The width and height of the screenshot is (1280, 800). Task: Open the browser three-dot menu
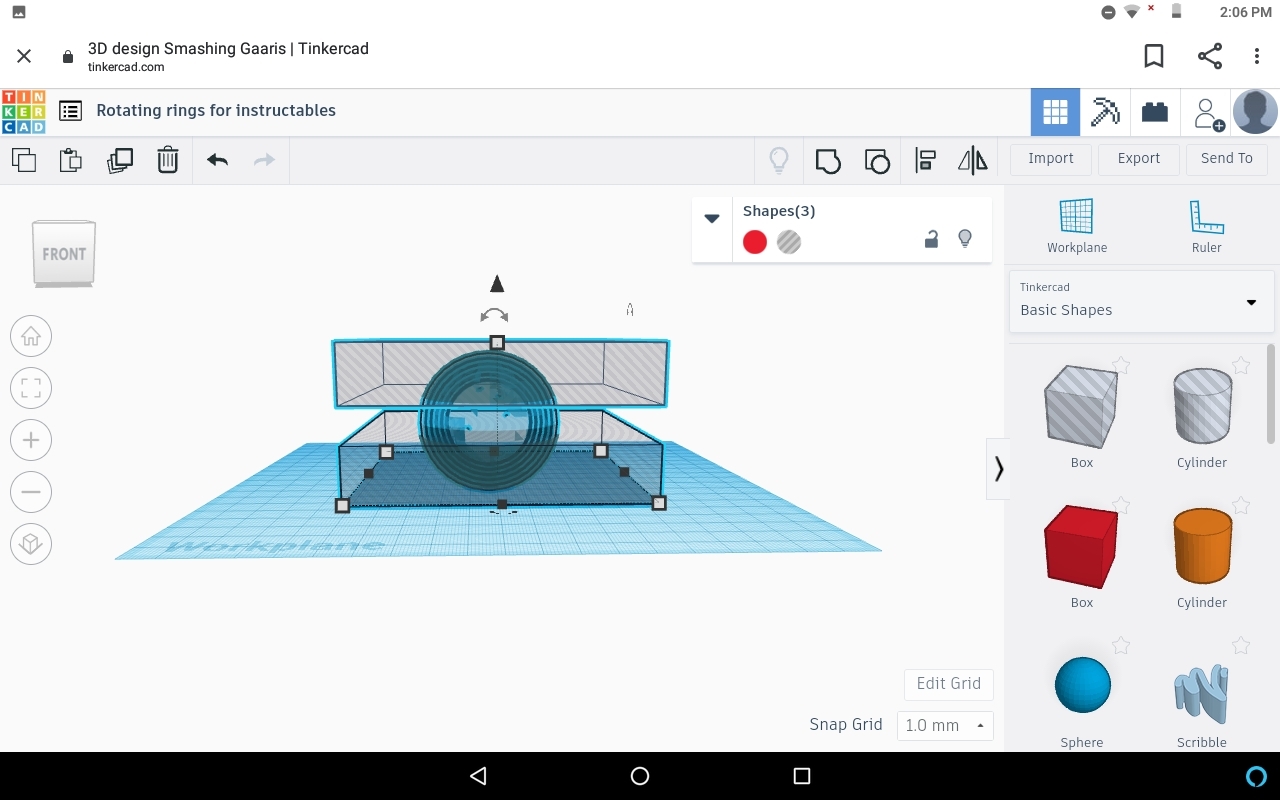[1257, 57]
